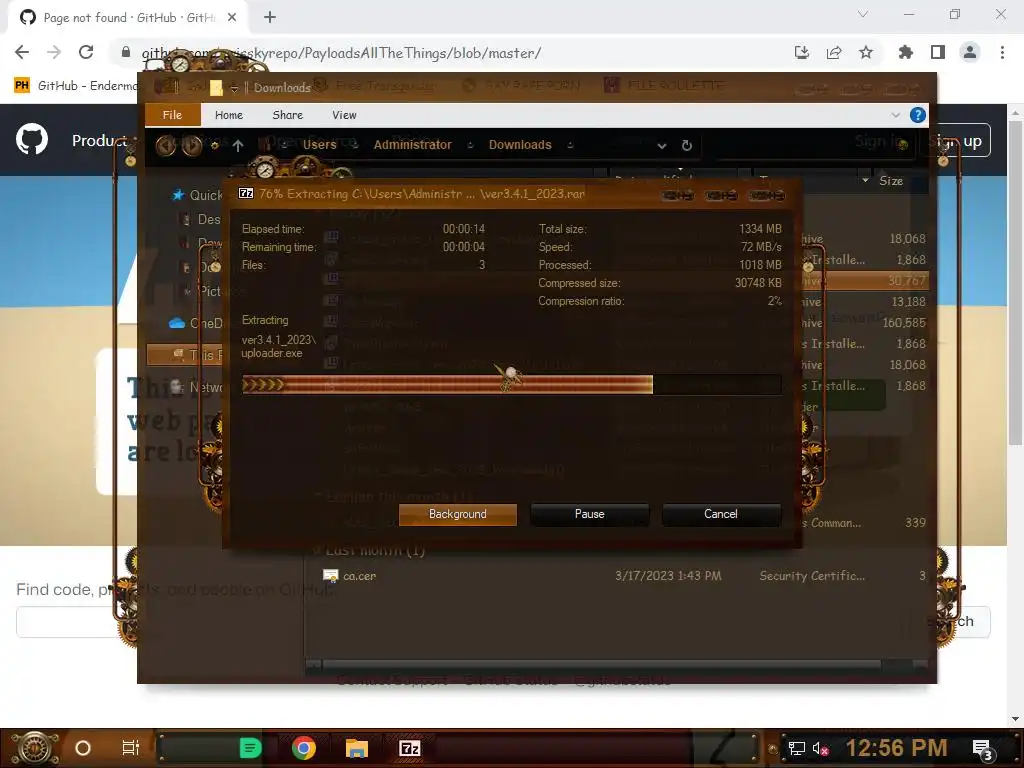1024x768 pixels.
Task: Open the View ribbon tab
Action: coord(344,115)
